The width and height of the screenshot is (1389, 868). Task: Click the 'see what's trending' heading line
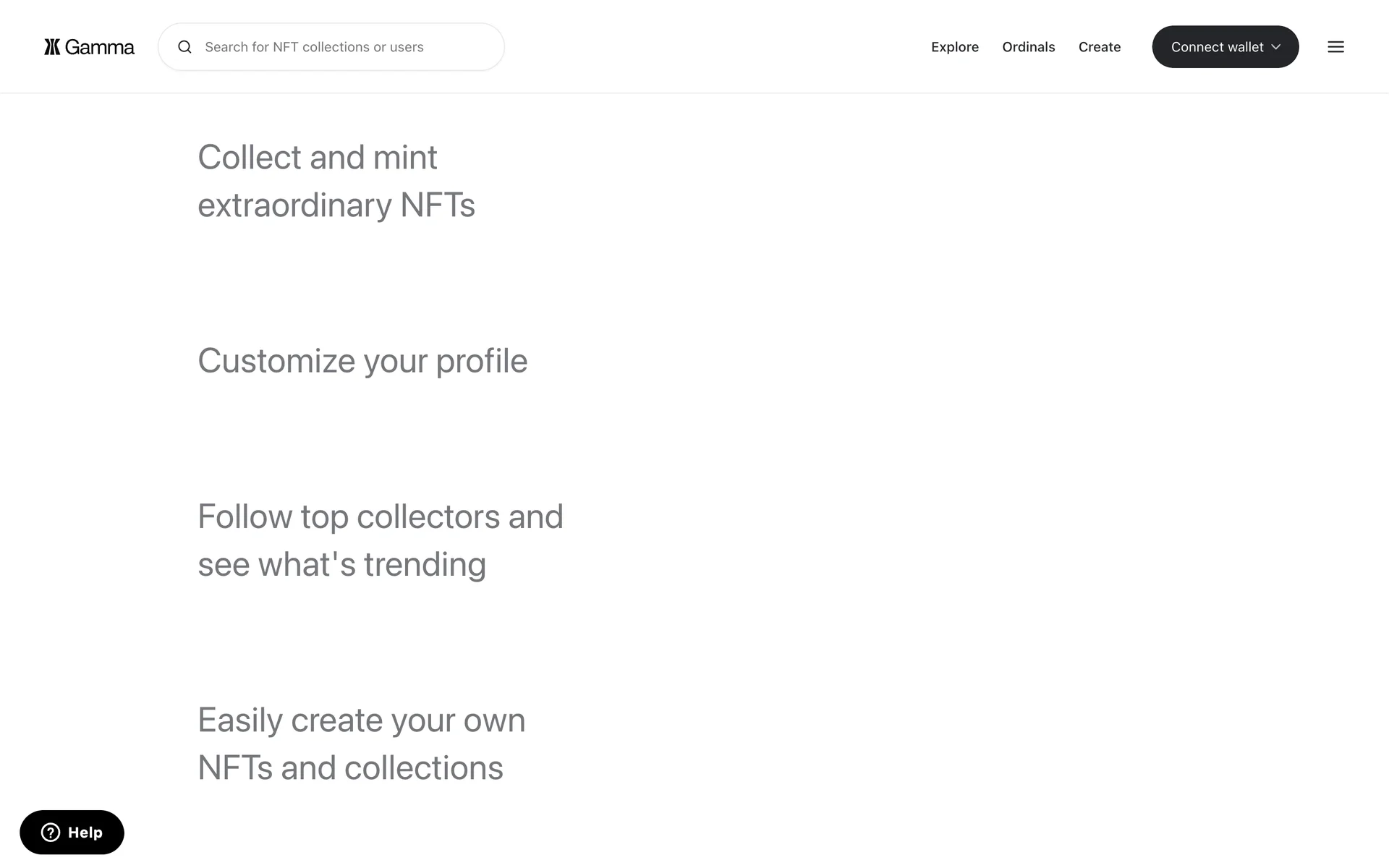[342, 564]
